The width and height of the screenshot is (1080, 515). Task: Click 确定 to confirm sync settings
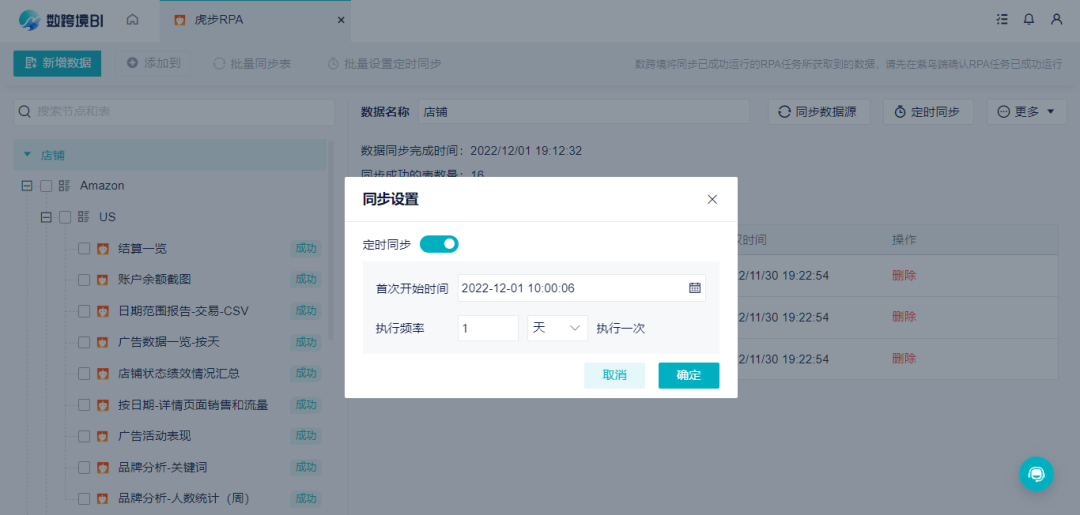coord(689,375)
